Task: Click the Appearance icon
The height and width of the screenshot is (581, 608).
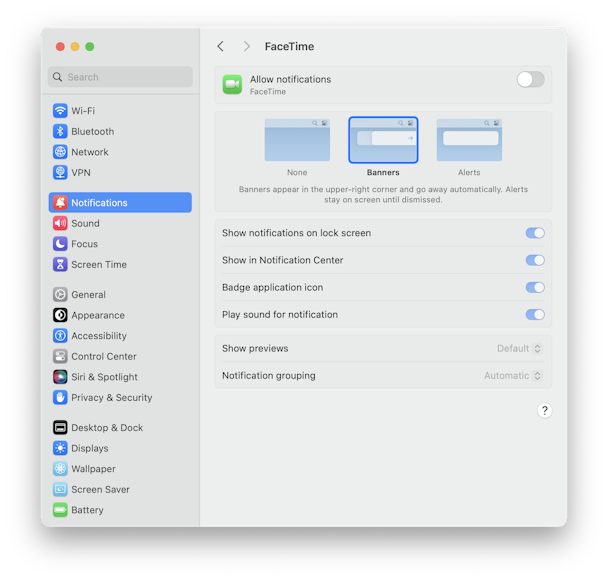Action: click(60, 315)
